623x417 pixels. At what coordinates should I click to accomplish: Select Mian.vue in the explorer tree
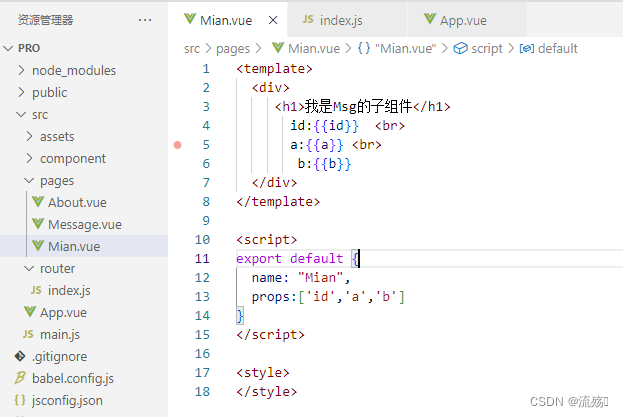pos(84,246)
